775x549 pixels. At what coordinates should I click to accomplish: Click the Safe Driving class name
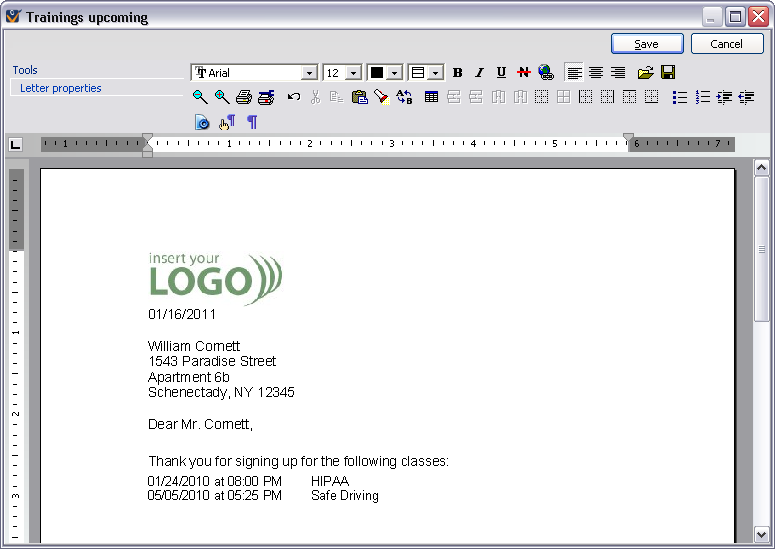pos(345,496)
